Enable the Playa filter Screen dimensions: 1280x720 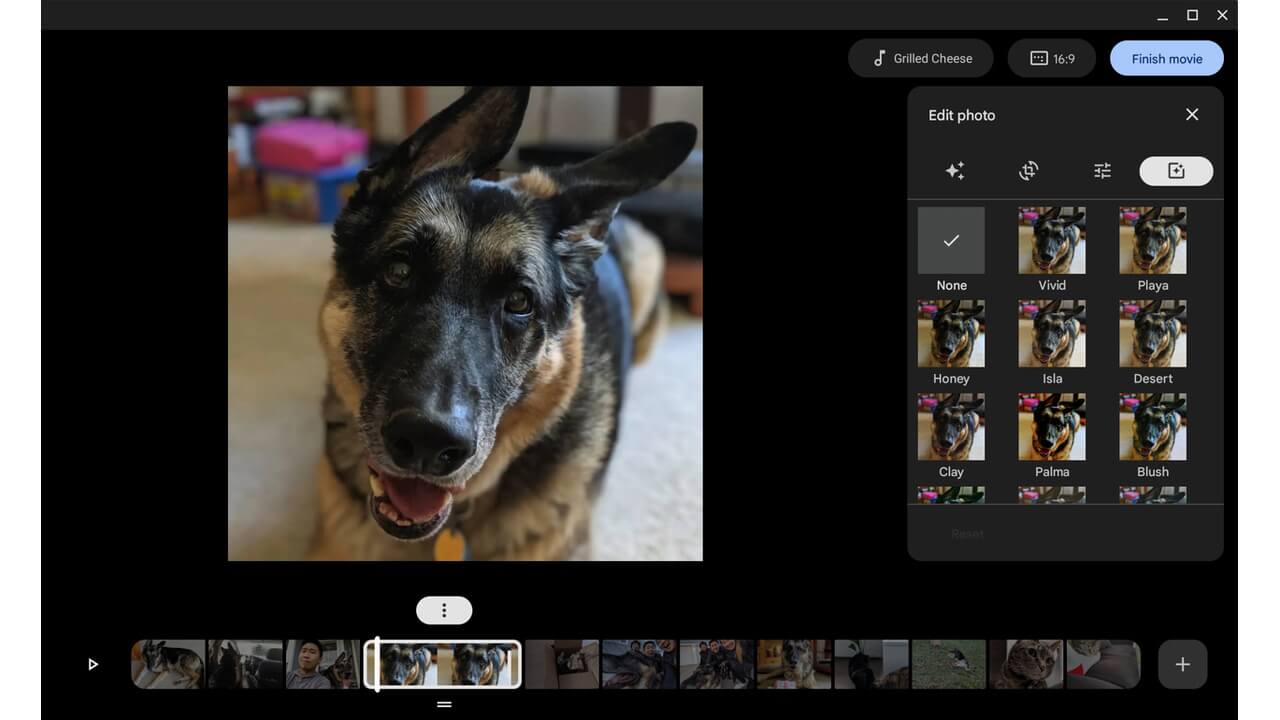[1152, 240]
